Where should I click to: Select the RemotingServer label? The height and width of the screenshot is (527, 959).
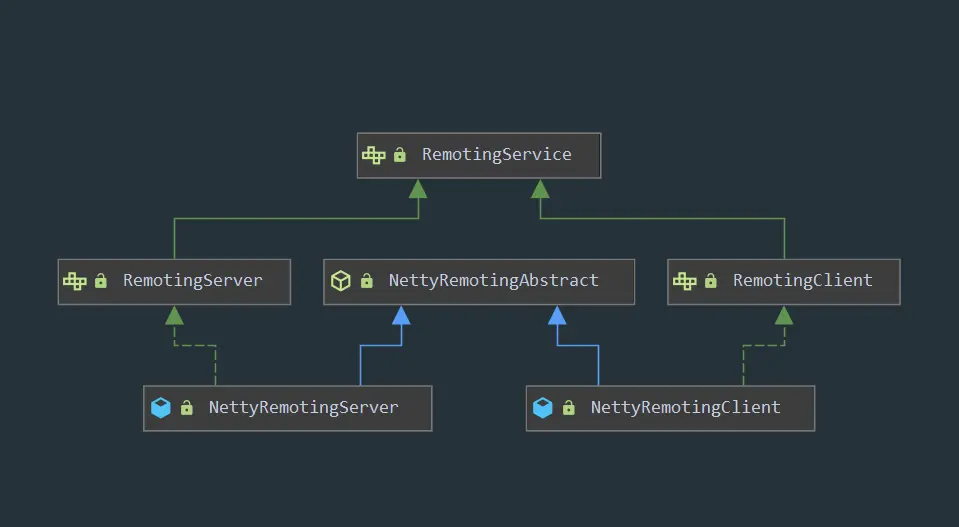pyautogui.click(x=193, y=281)
